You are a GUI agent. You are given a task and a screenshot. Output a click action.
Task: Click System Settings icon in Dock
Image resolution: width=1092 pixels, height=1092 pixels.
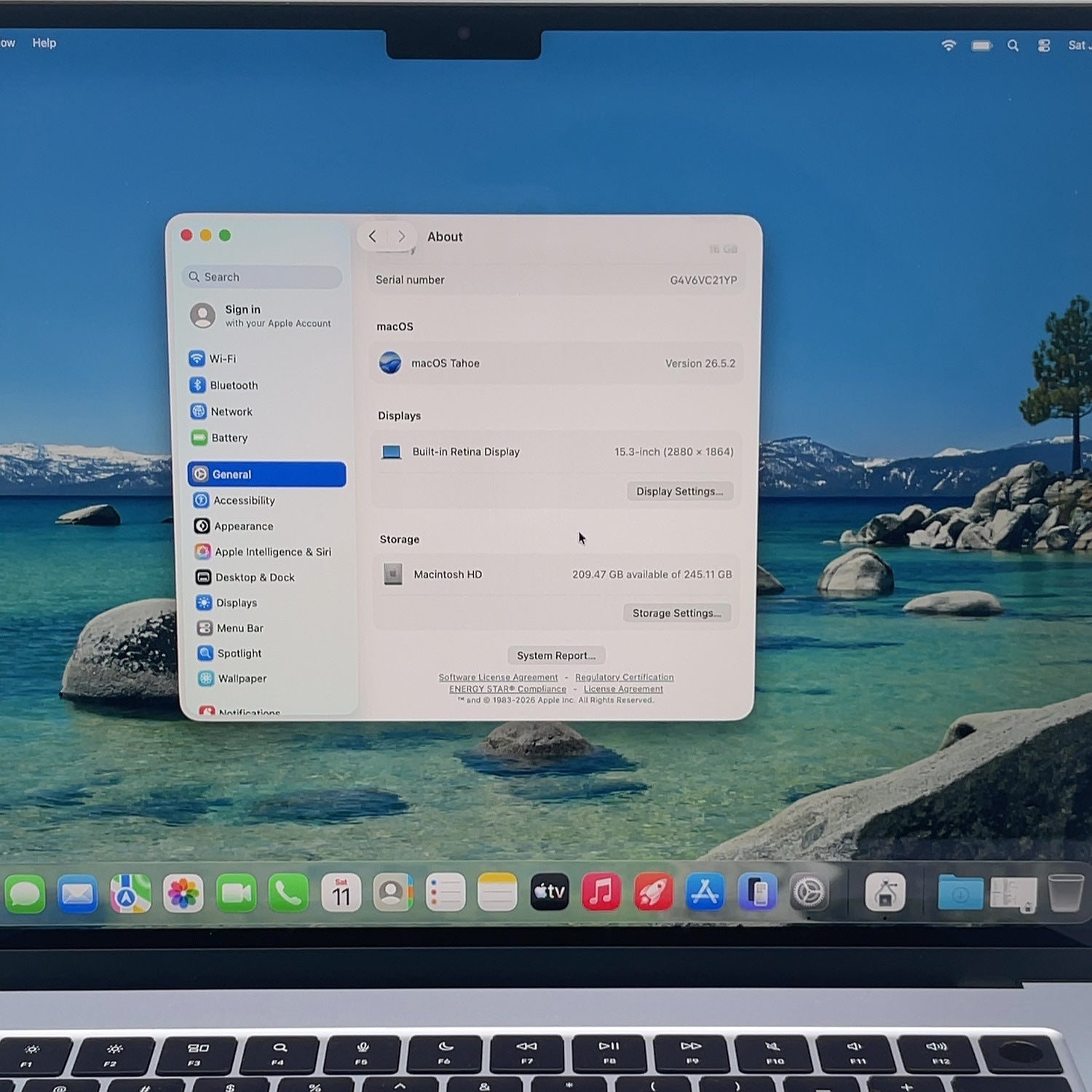(x=809, y=892)
